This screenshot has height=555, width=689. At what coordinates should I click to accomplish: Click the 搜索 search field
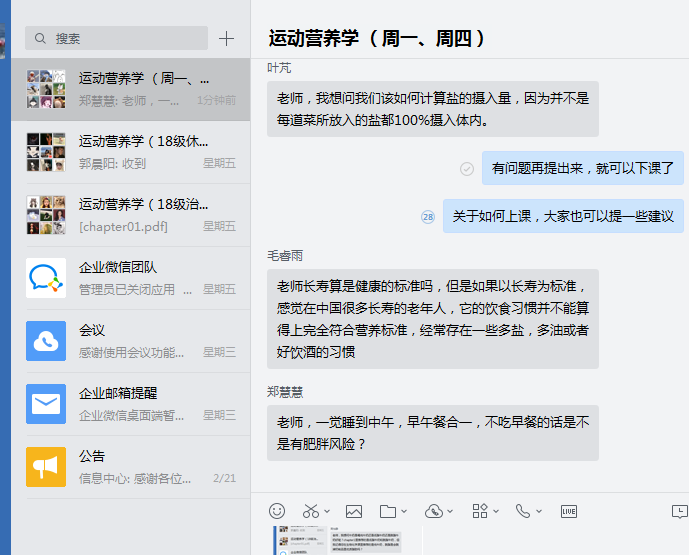pyautogui.click(x=120, y=39)
